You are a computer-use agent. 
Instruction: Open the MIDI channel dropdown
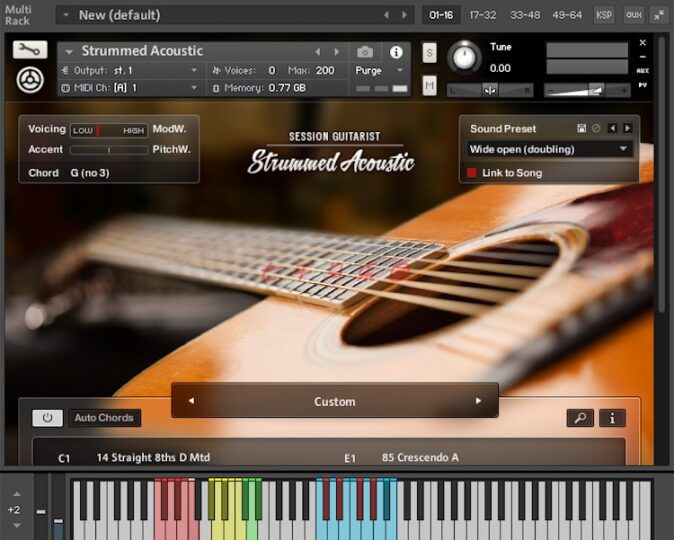[130, 88]
